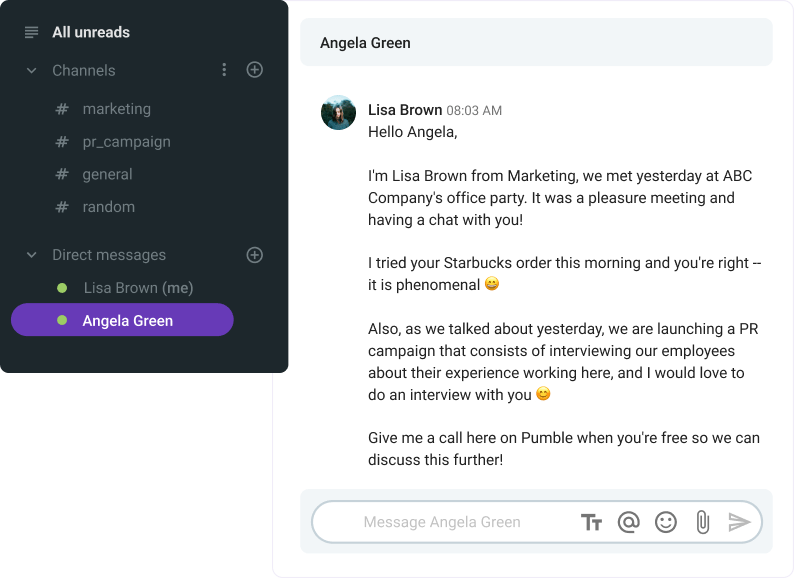
Task: Start a new direct message with plus icon
Action: 255,255
